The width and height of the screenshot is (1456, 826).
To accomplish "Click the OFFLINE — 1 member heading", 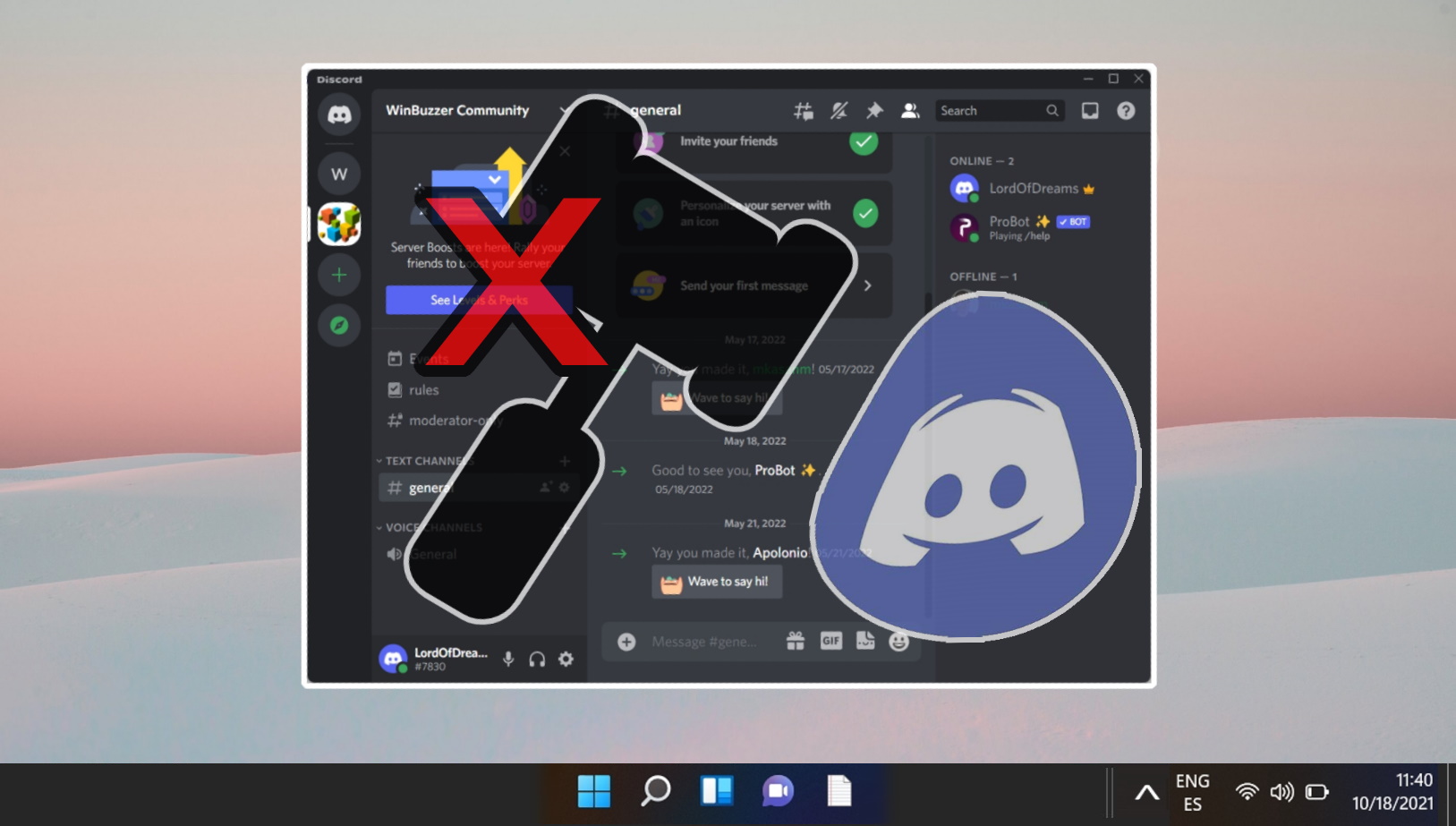I will [x=983, y=277].
